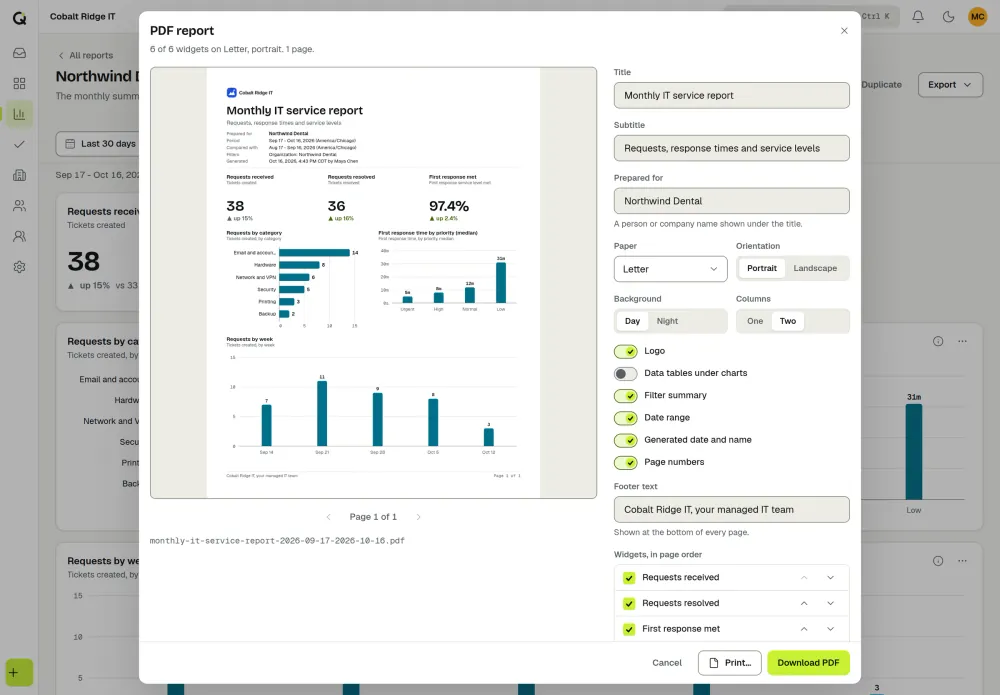Set columns to Two

pyautogui.click(x=788, y=321)
